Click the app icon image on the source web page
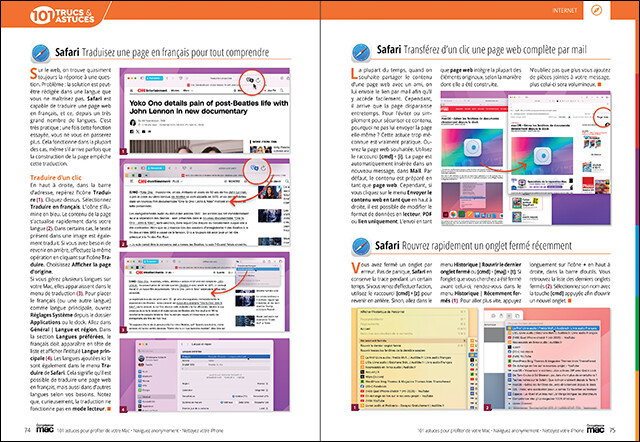Image resolution: width=640 pixels, height=442 pixels. pyautogui.click(x=472, y=148)
